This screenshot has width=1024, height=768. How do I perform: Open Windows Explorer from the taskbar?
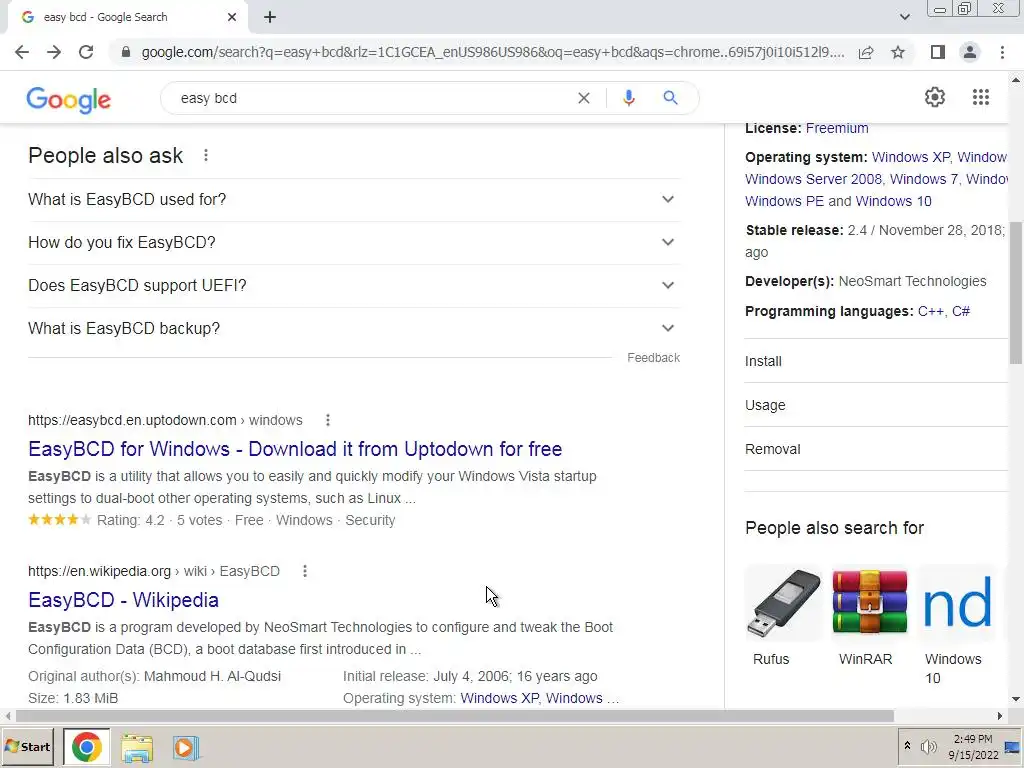[137, 748]
